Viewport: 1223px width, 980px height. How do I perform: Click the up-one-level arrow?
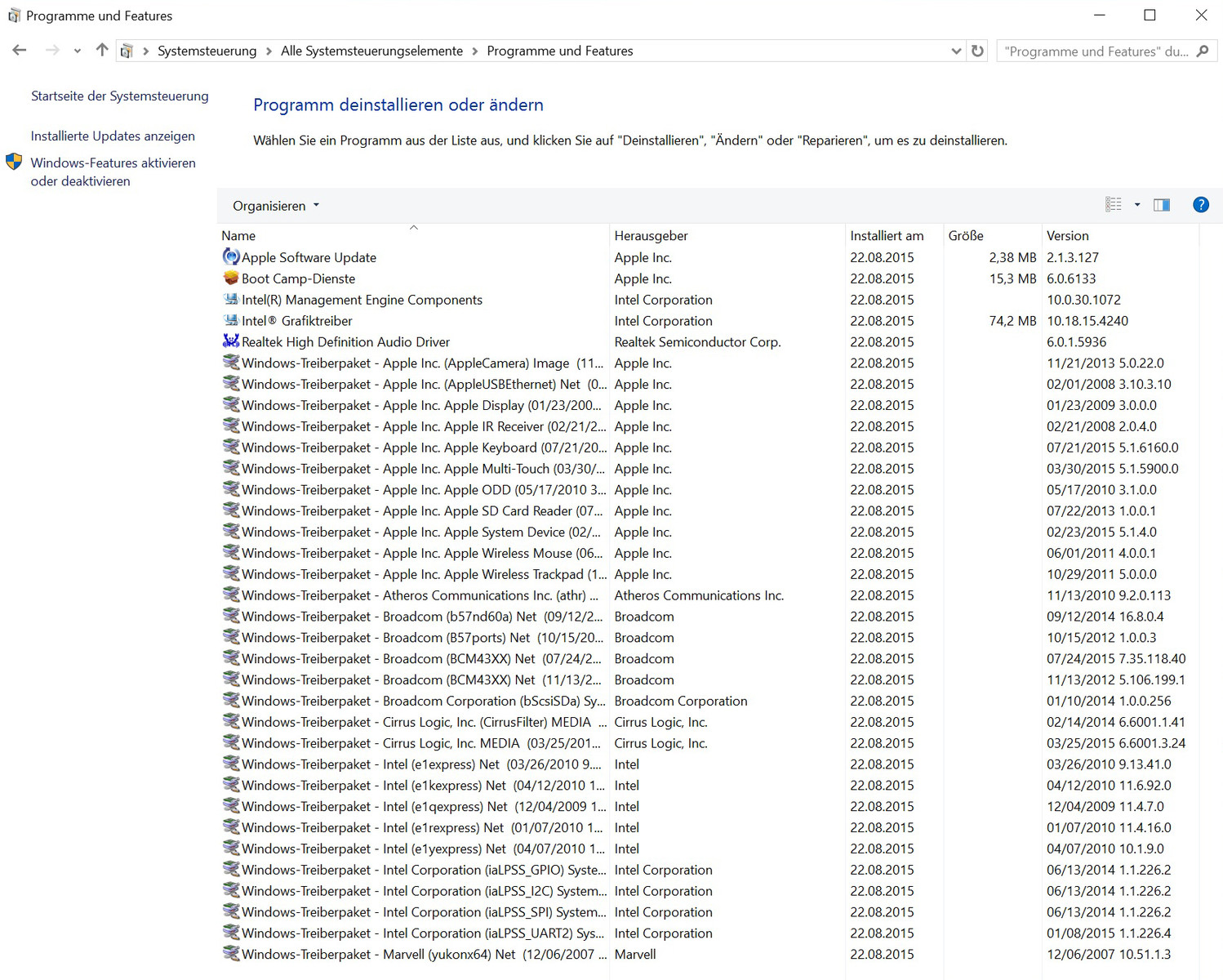pos(102,51)
